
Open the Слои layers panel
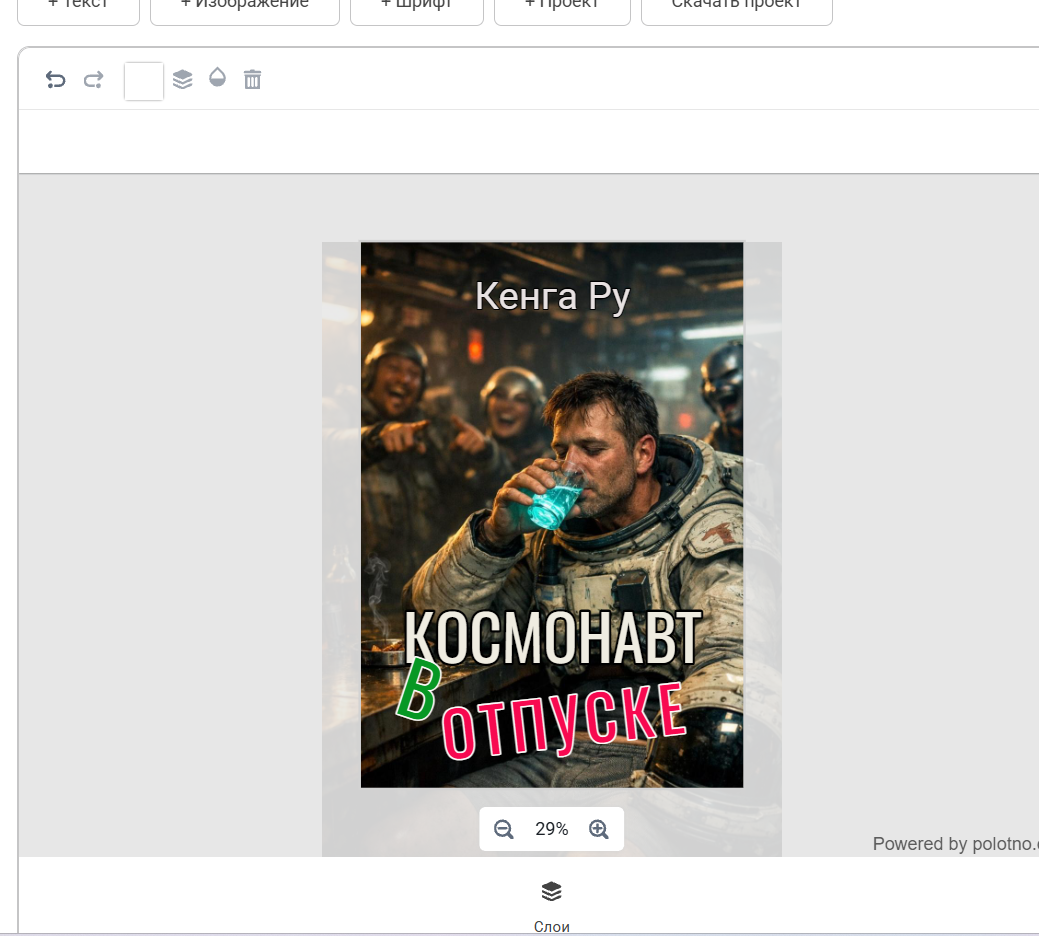551,906
